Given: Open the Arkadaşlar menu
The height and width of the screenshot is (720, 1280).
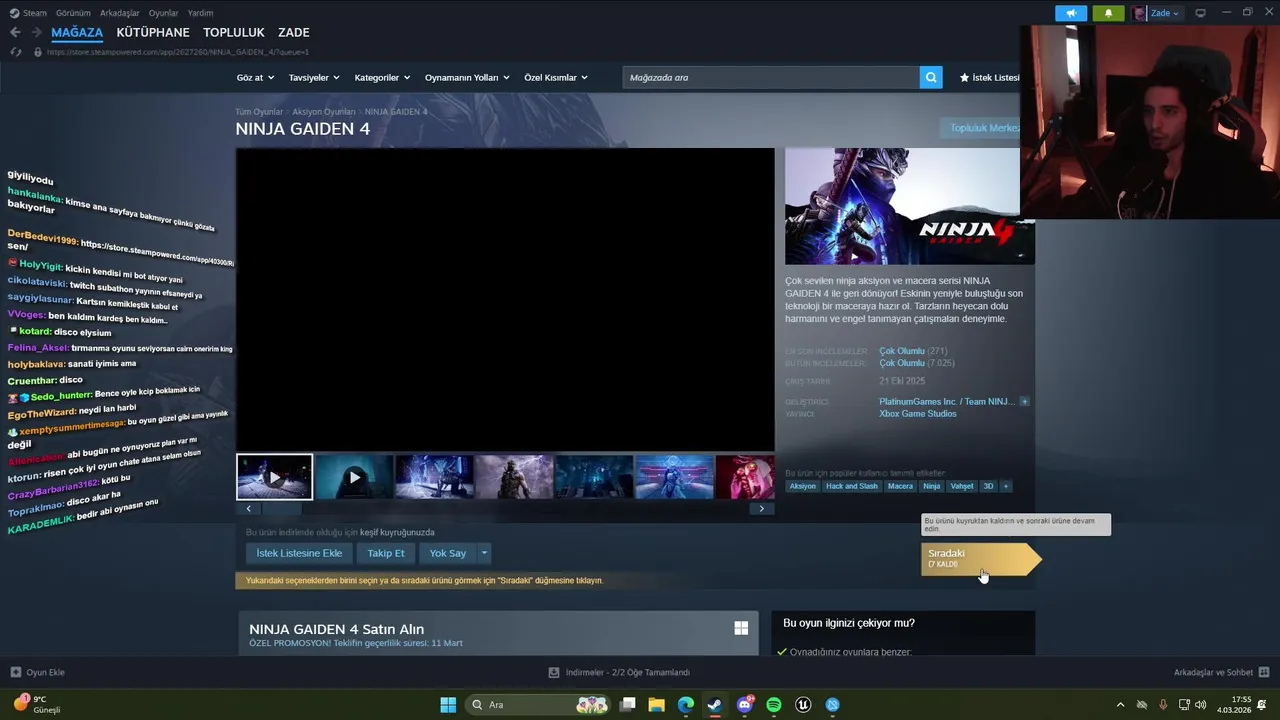Looking at the screenshot, I should click(120, 13).
